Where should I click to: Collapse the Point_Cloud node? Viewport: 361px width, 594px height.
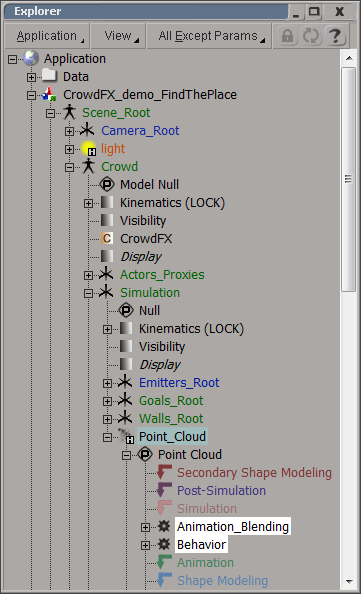[107, 437]
